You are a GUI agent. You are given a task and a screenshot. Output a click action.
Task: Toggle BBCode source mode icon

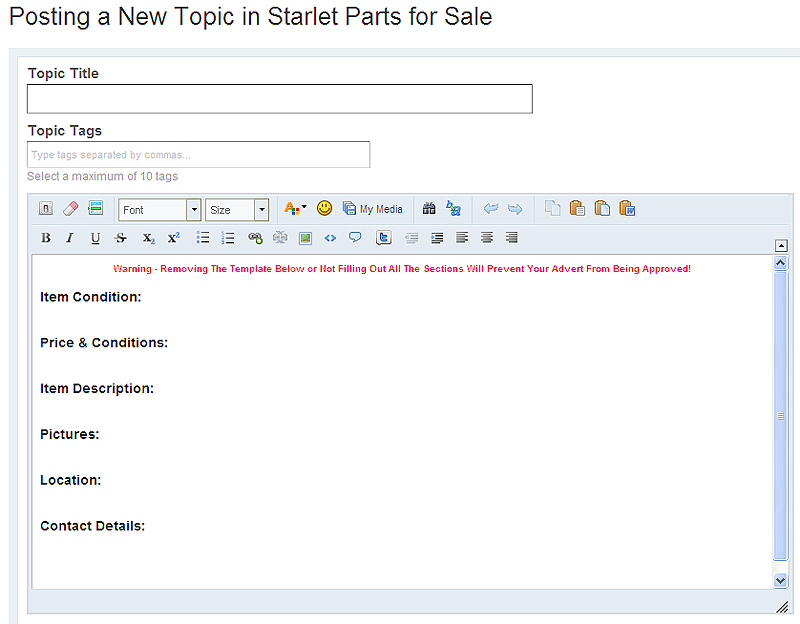coord(45,208)
